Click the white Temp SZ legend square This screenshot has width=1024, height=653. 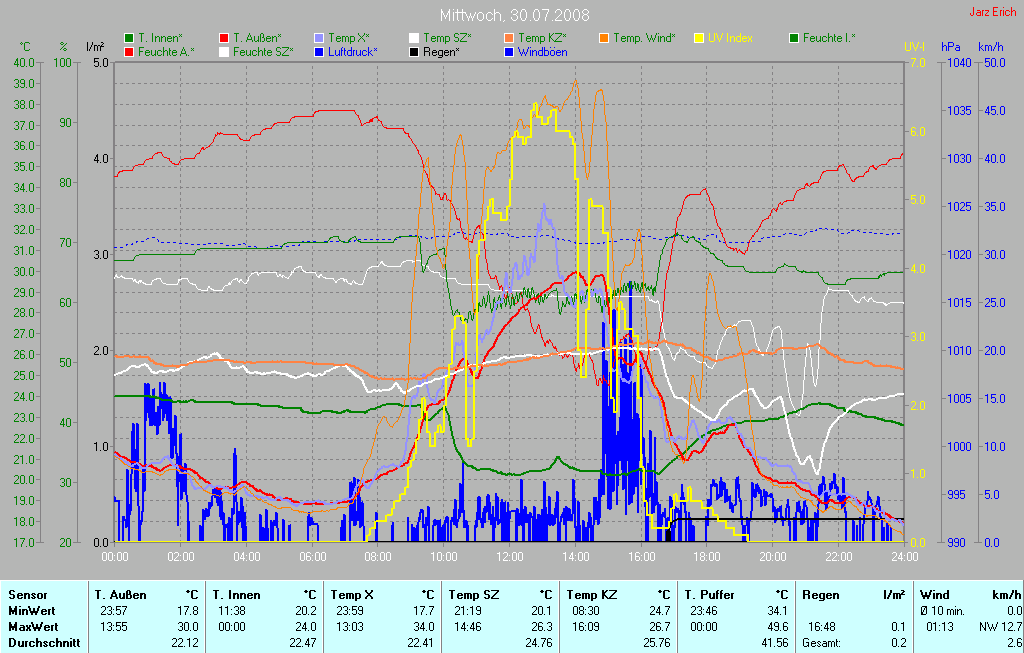[x=415, y=38]
